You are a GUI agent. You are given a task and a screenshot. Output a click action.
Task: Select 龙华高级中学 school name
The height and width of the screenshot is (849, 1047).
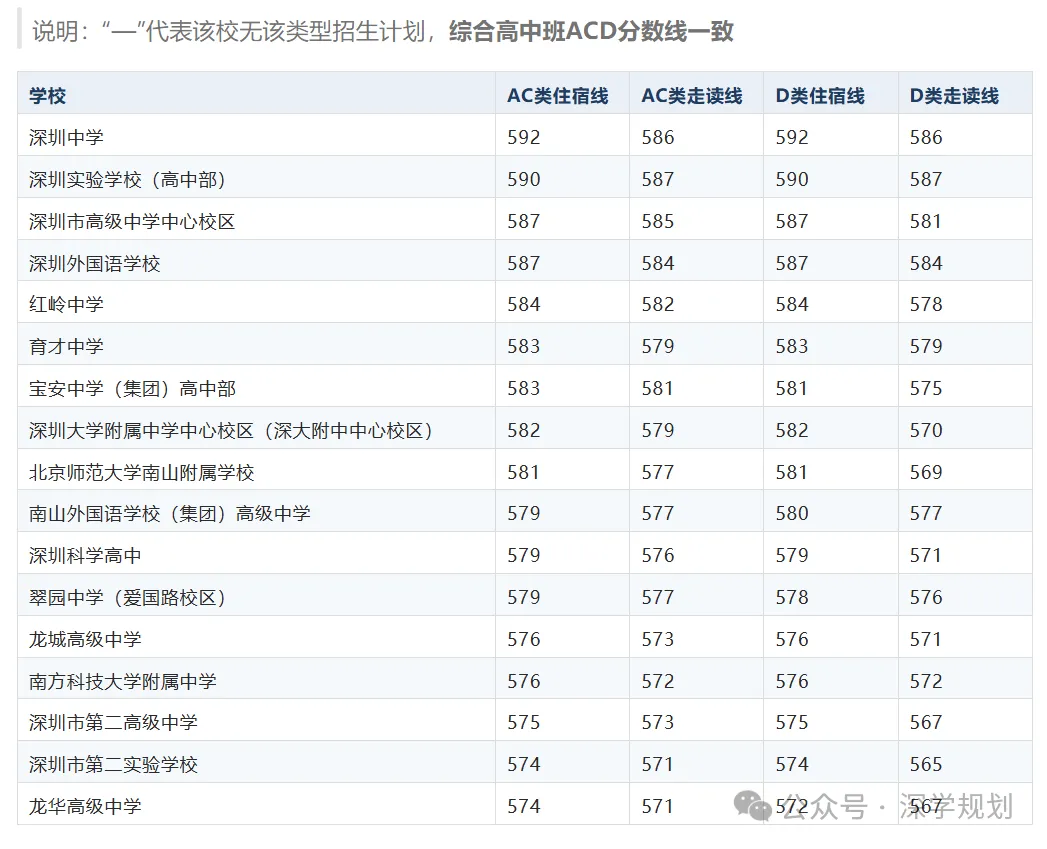85,807
